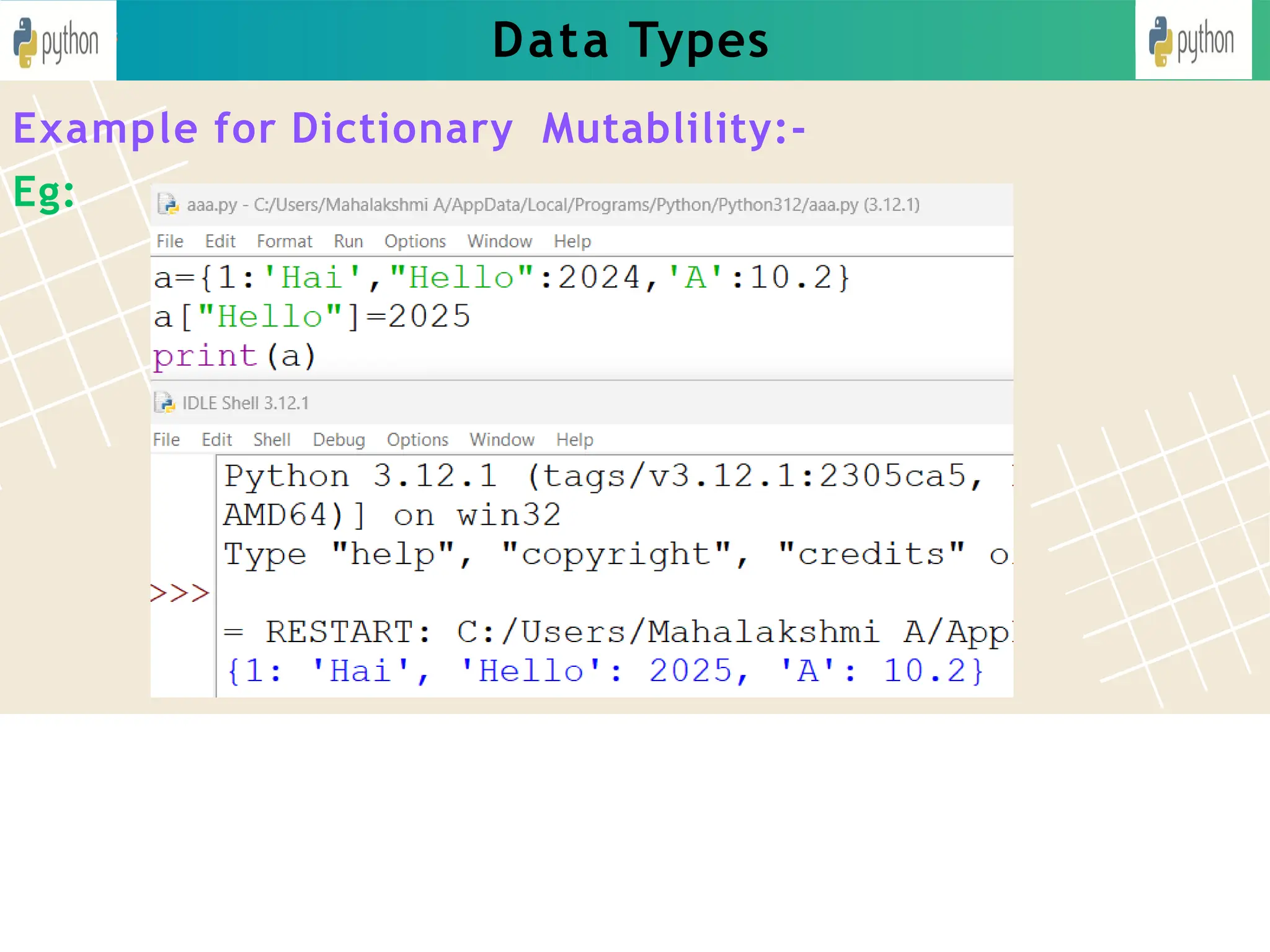Click the print(a) code line
Image resolution: width=1270 pixels, height=952 pixels.
pos(234,356)
